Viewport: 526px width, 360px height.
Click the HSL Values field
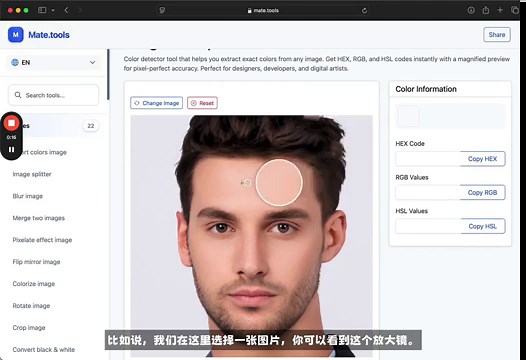(x=428, y=226)
